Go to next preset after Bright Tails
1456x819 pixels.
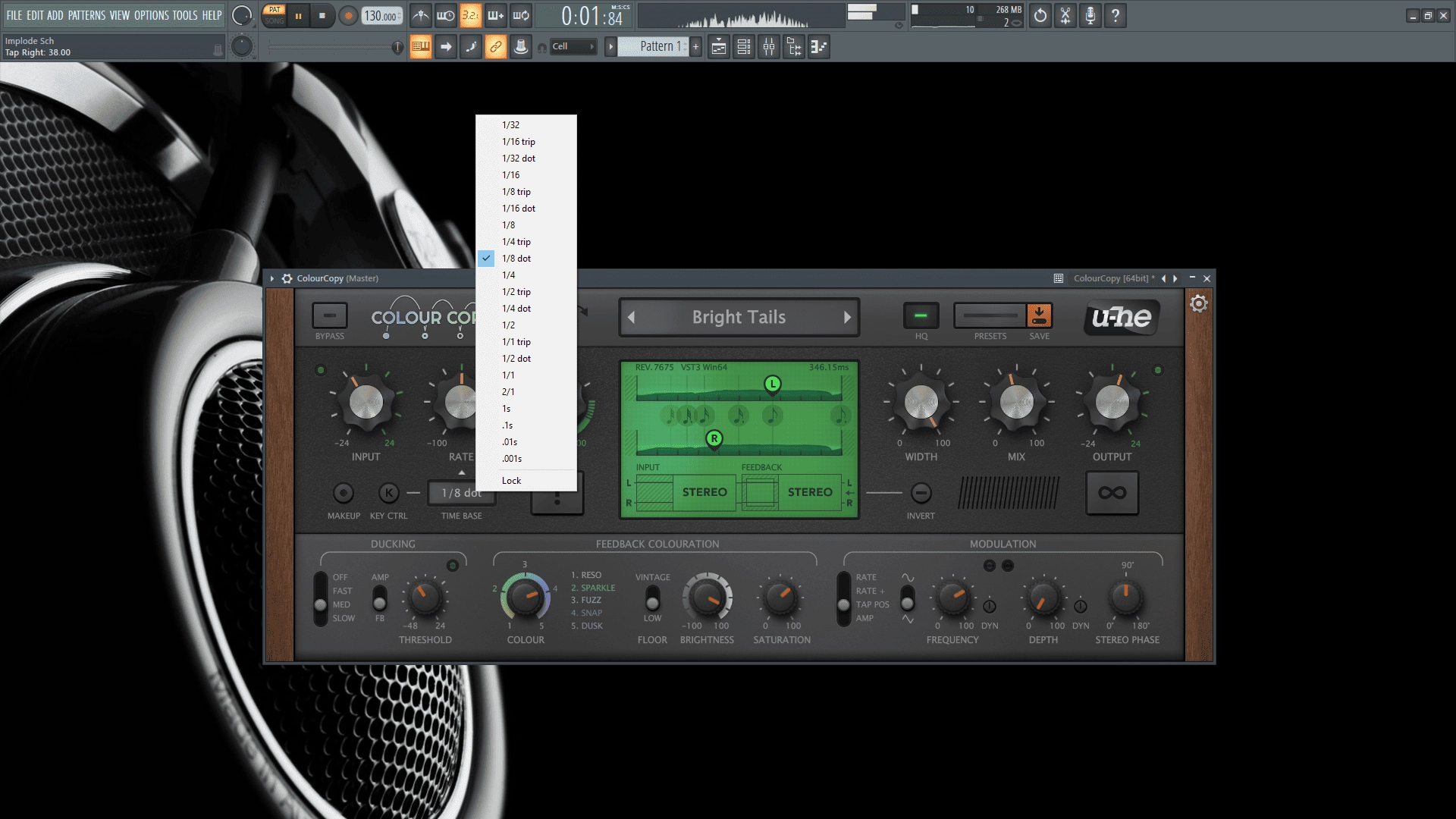click(x=847, y=318)
